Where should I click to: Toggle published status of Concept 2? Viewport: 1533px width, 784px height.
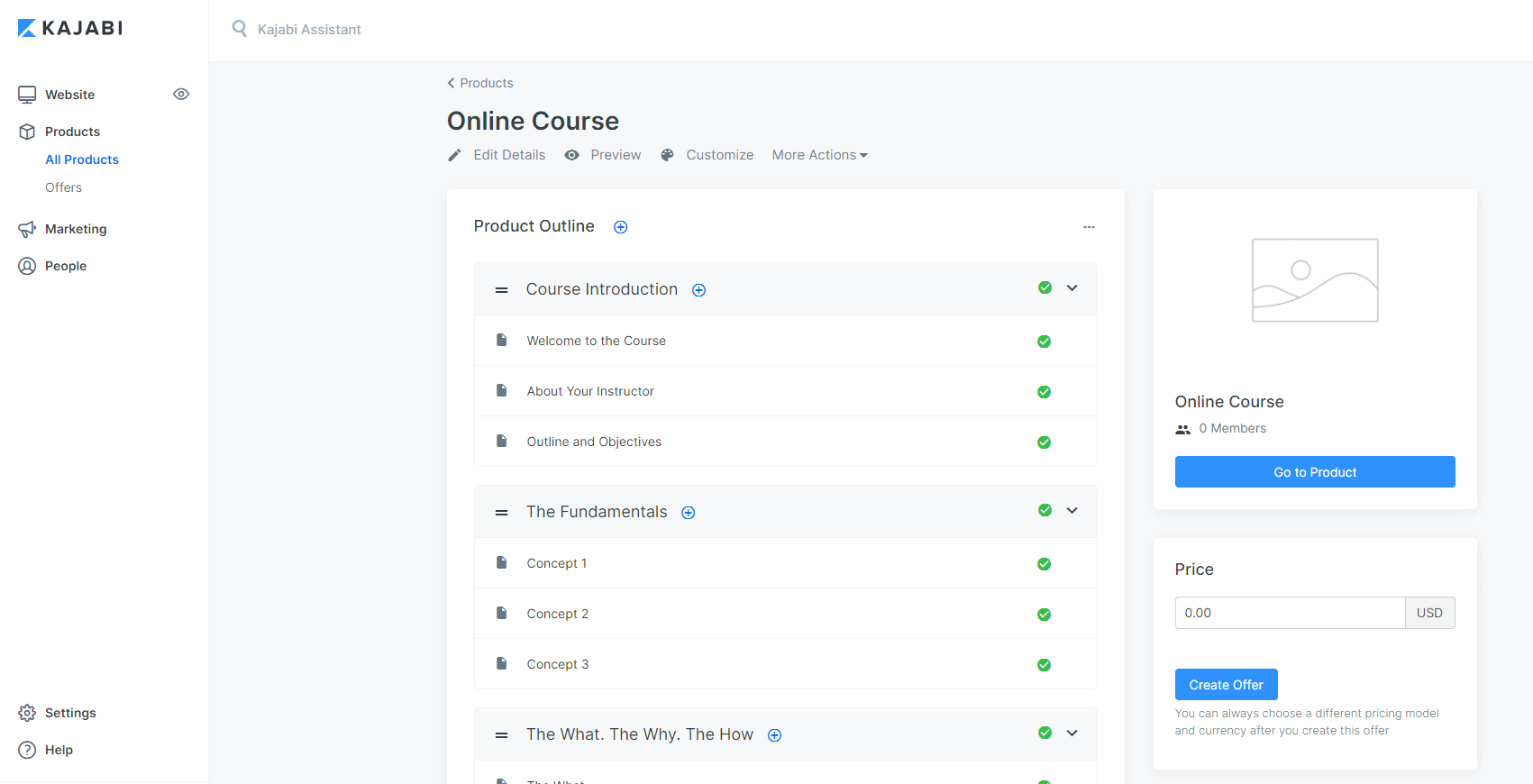click(1045, 615)
